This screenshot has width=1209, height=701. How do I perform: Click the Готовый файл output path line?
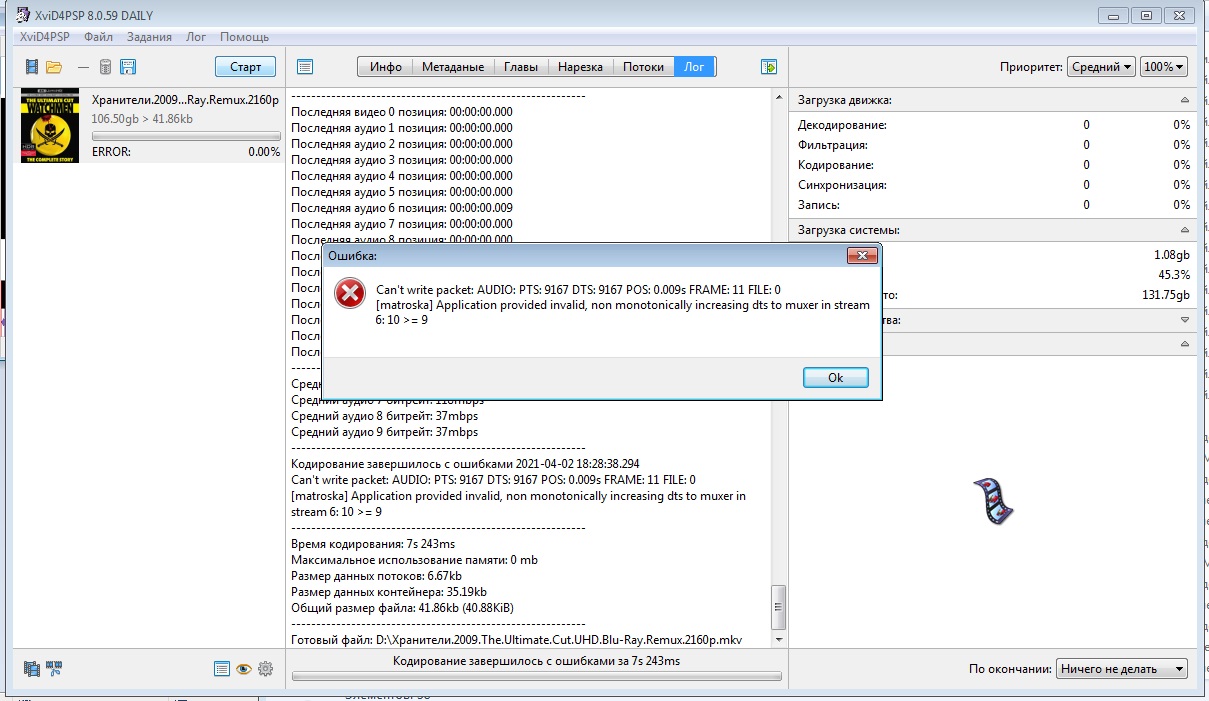[517, 640]
